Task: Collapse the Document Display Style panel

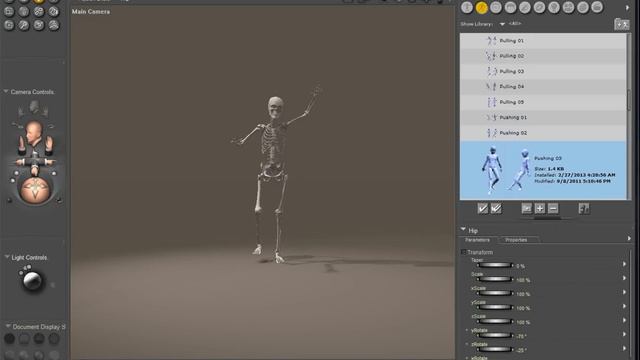Action: tap(8, 326)
